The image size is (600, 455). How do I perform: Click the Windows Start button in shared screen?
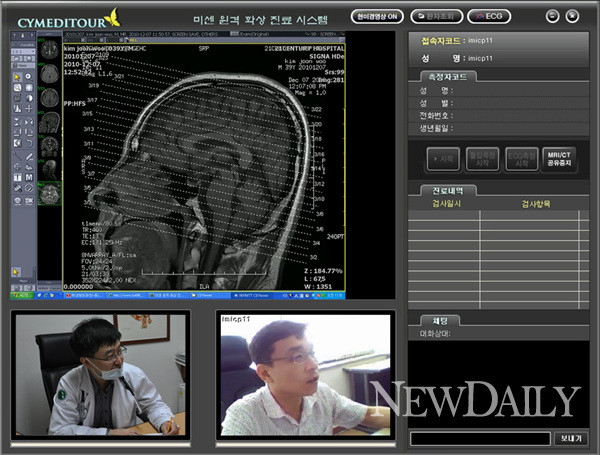(x=22, y=295)
